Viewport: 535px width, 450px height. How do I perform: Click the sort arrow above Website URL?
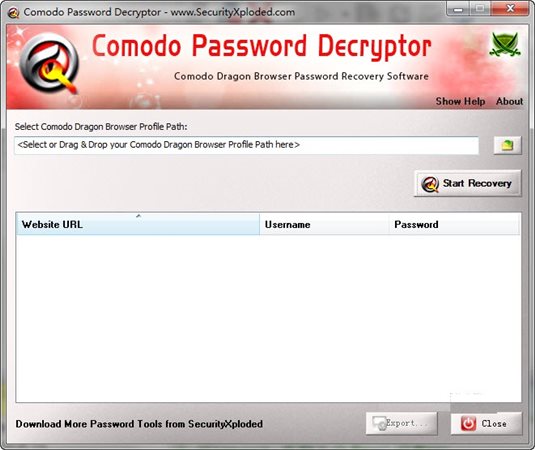tap(138, 216)
